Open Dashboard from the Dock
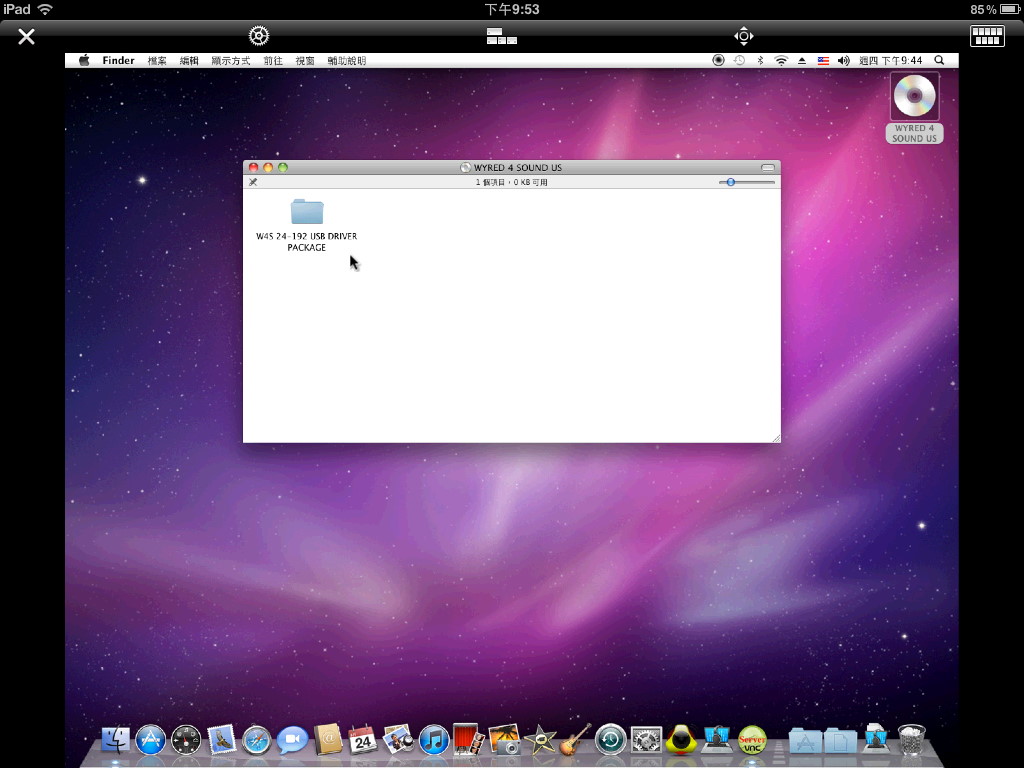 tap(186, 741)
